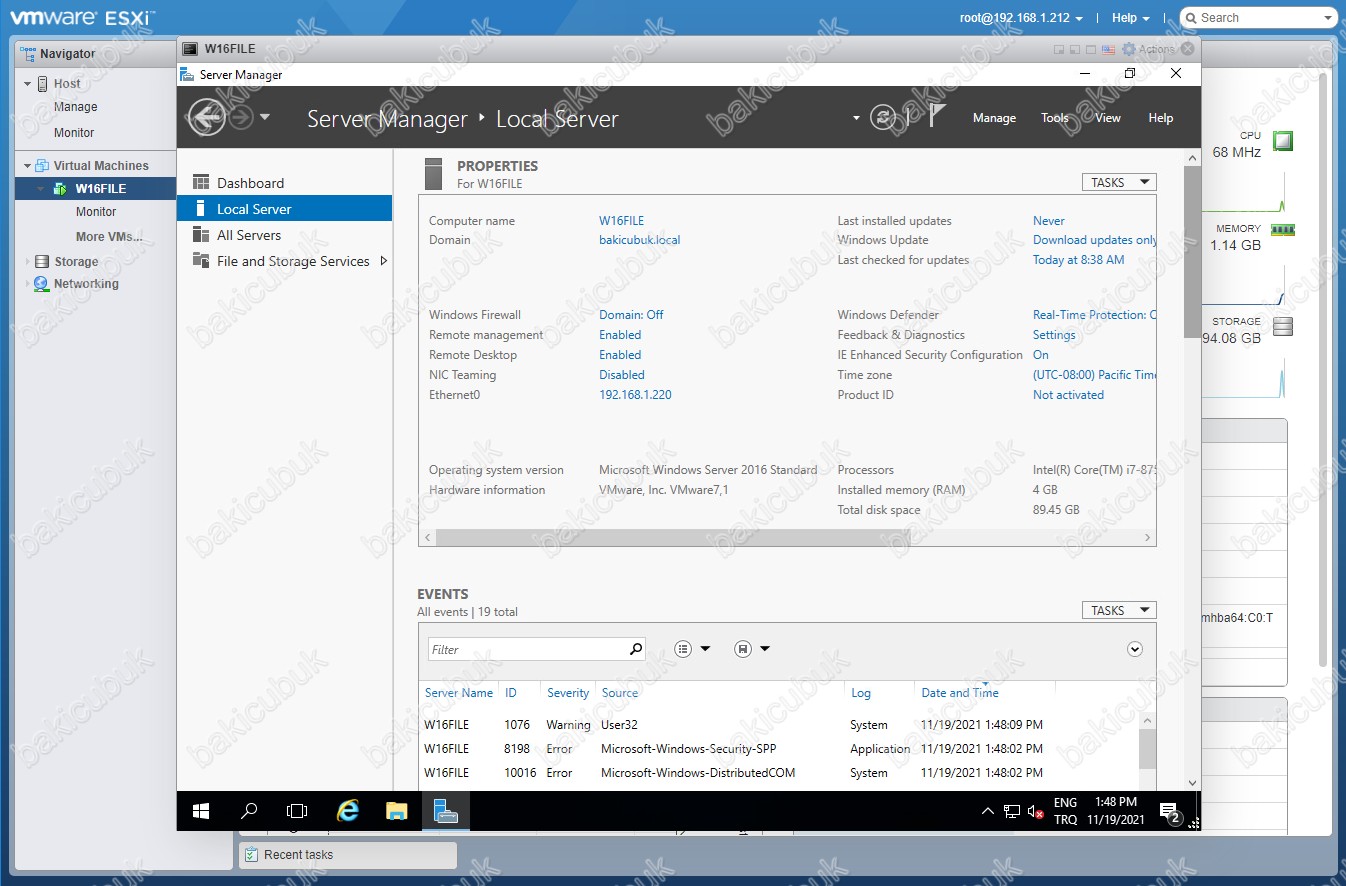Click the Networking icon in the Navigator

point(41,284)
